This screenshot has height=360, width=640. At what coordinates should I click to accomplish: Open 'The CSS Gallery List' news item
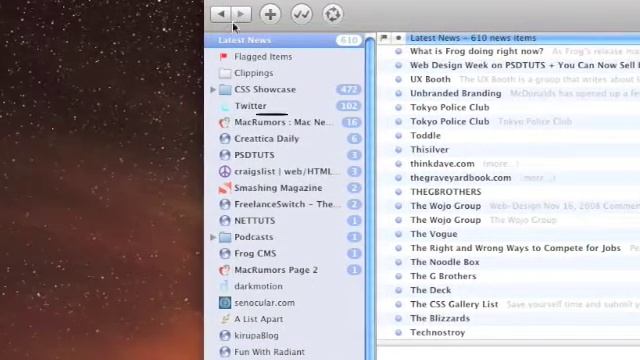click(454, 304)
